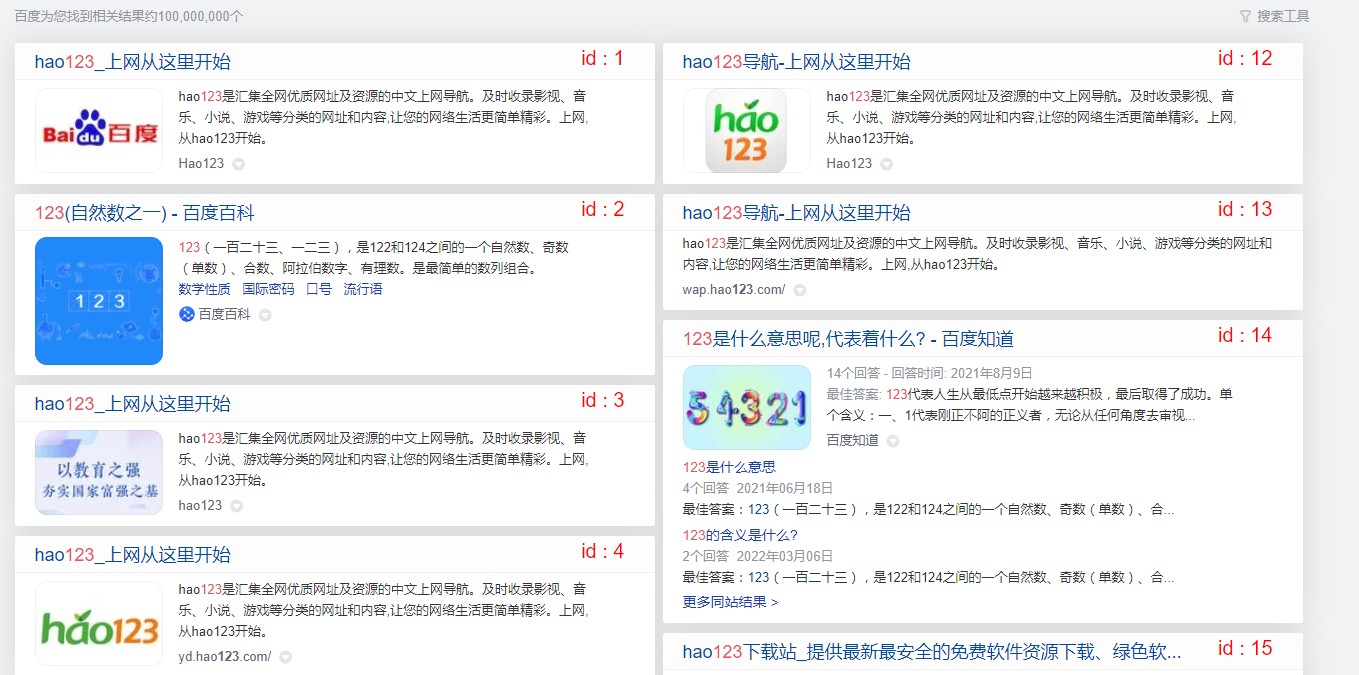Open the 123是什么意思 related question
This screenshot has height=675, width=1359.
tap(729, 467)
